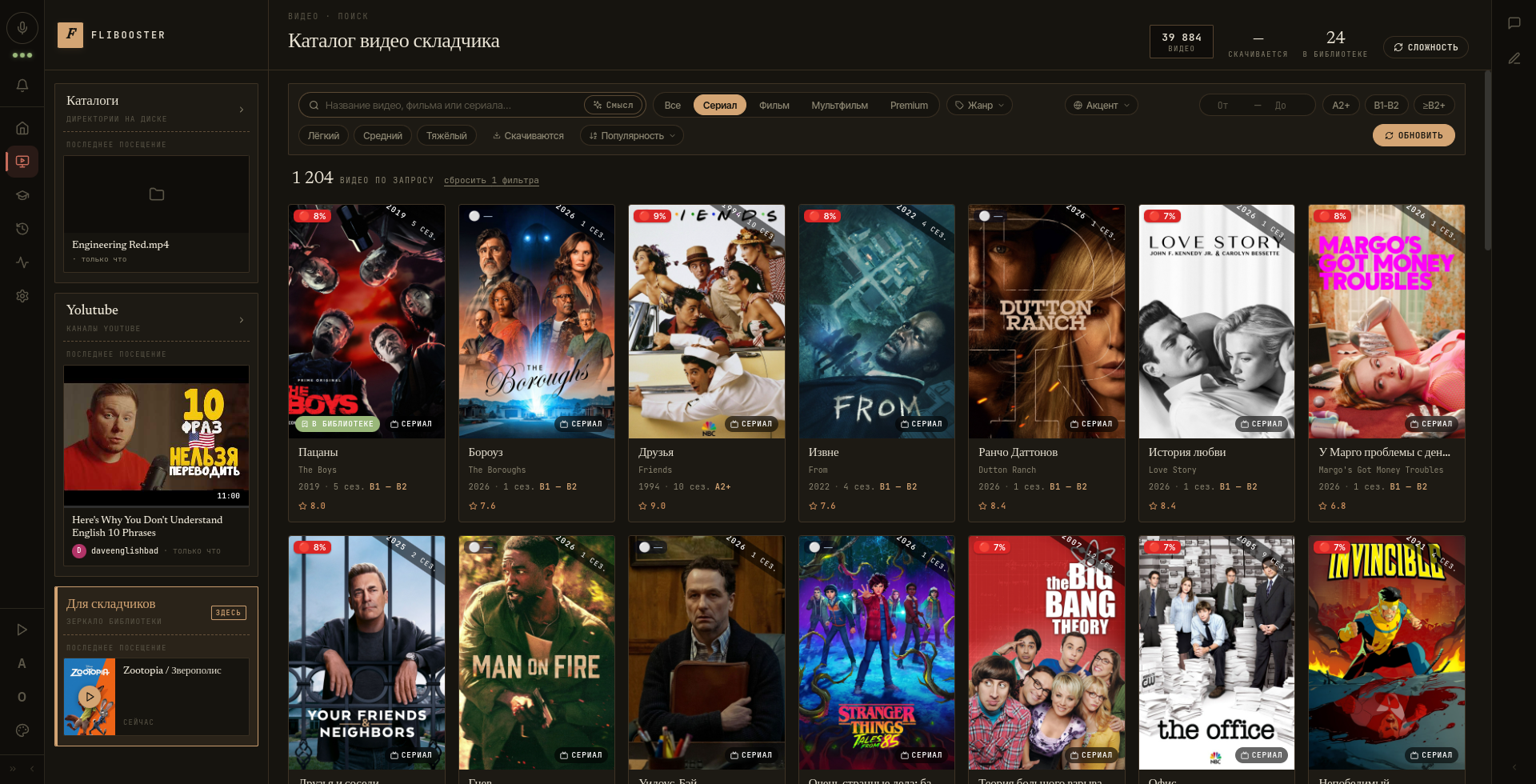Open the Жанр genre dropdown
This screenshot has width=1536, height=784.
pyautogui.click(x=980, y=106)
